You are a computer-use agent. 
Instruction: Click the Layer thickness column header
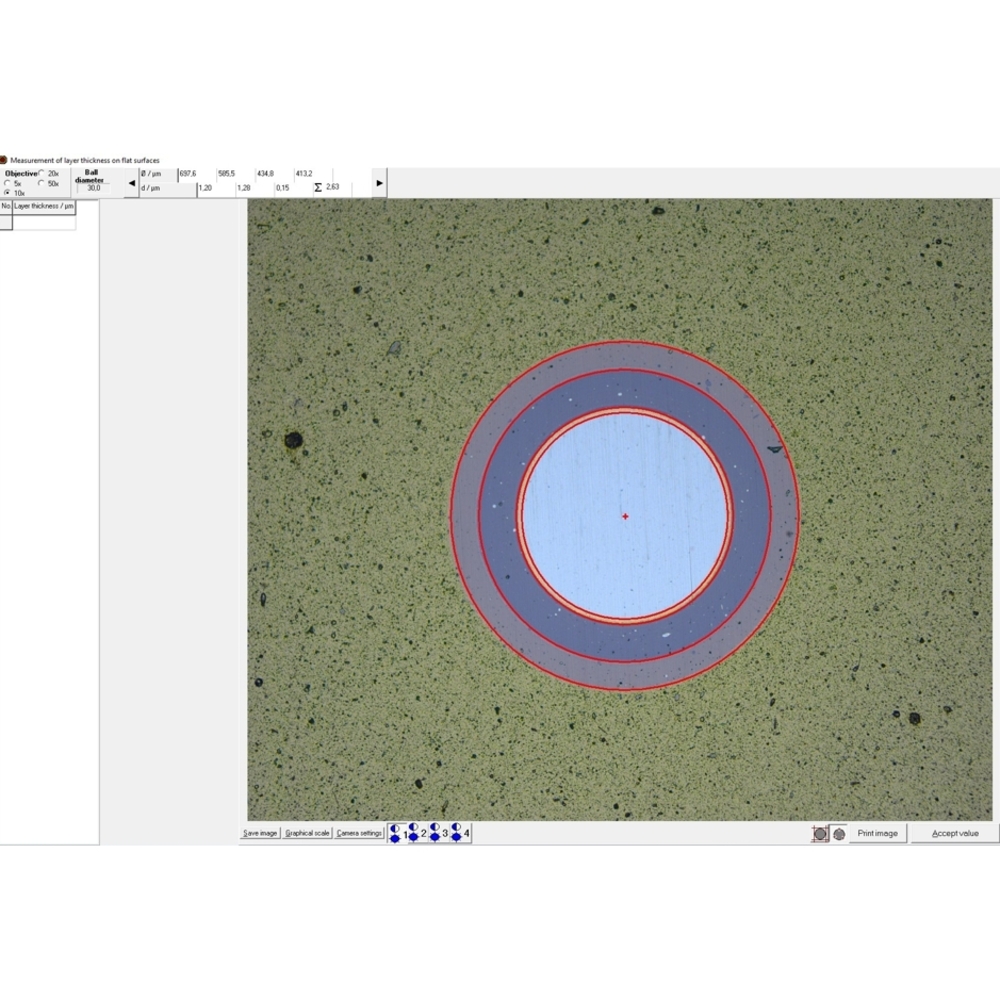[x=44, y=206]
